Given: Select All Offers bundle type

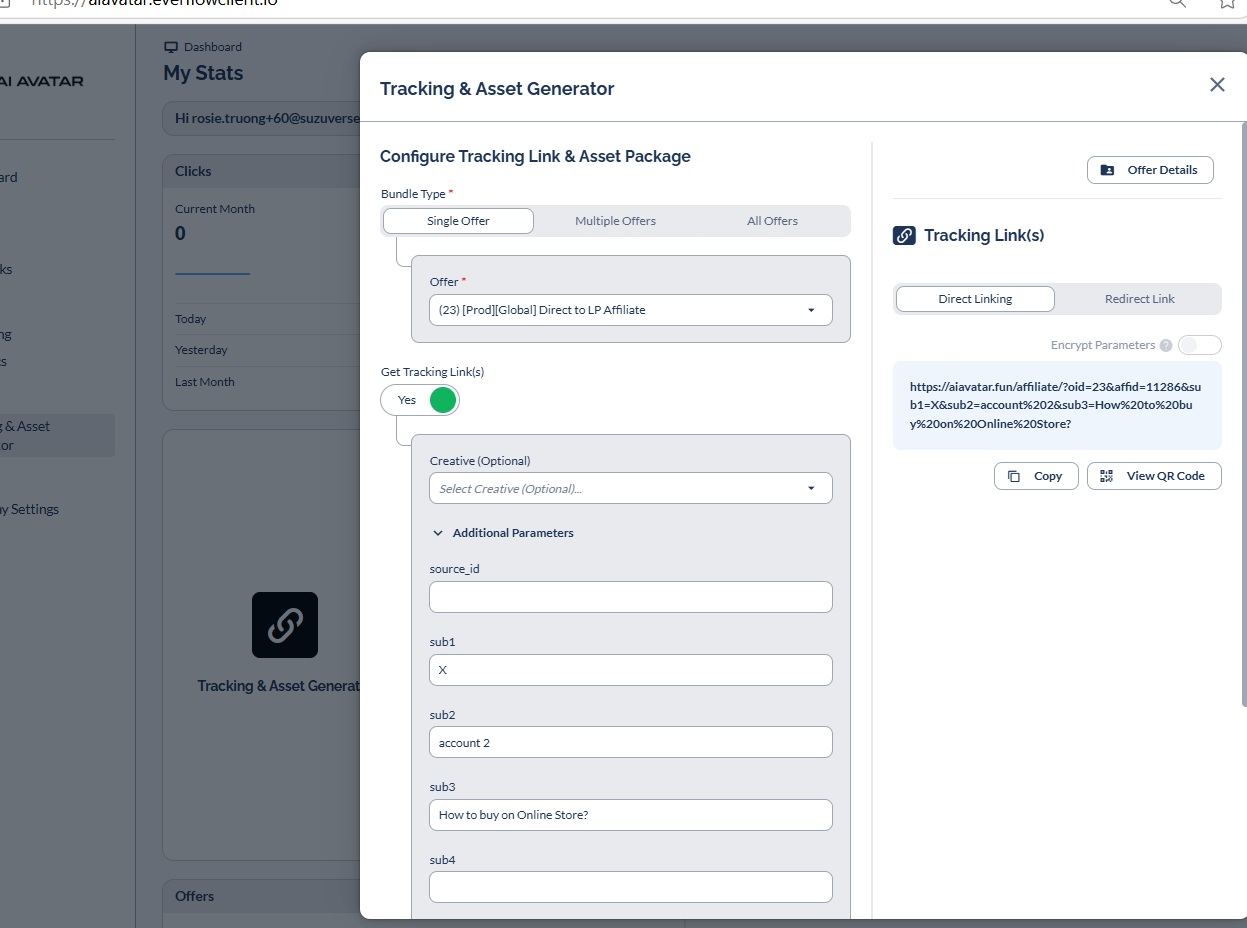Looking at the screenshot, I should 772,221.
